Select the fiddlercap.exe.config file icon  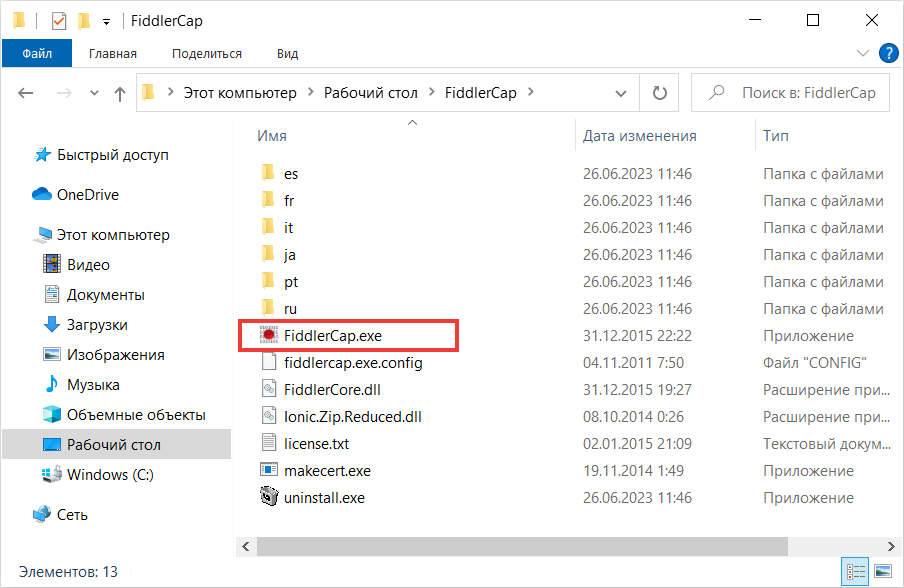click(269, 362)
